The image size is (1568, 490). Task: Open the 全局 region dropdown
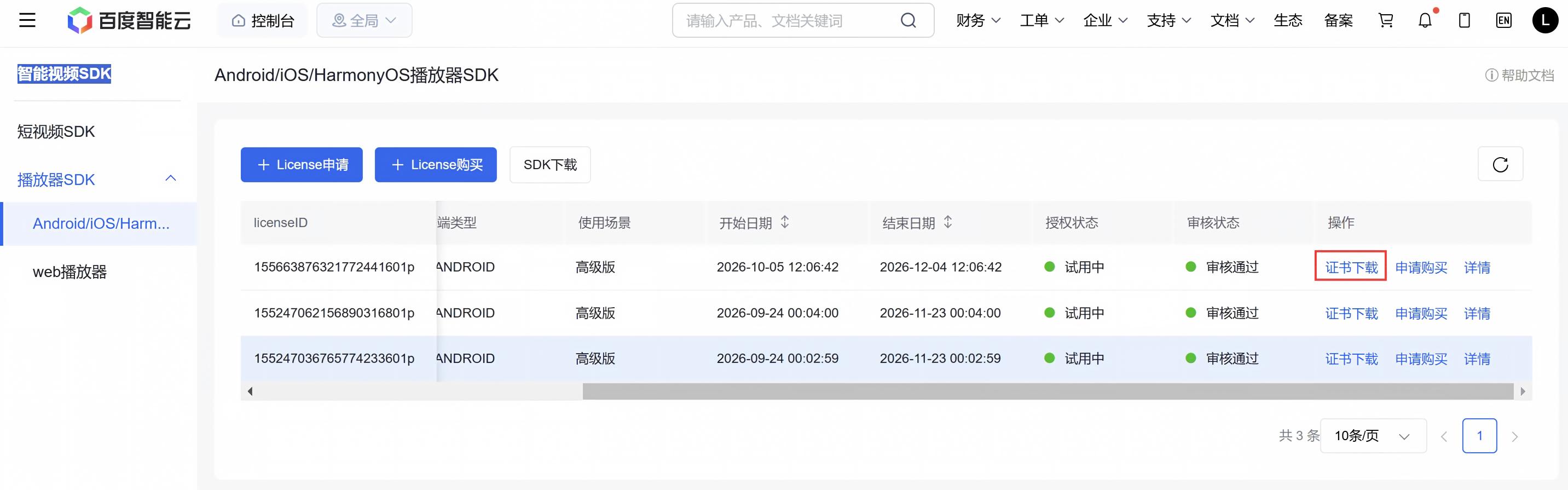coord(364,21)
